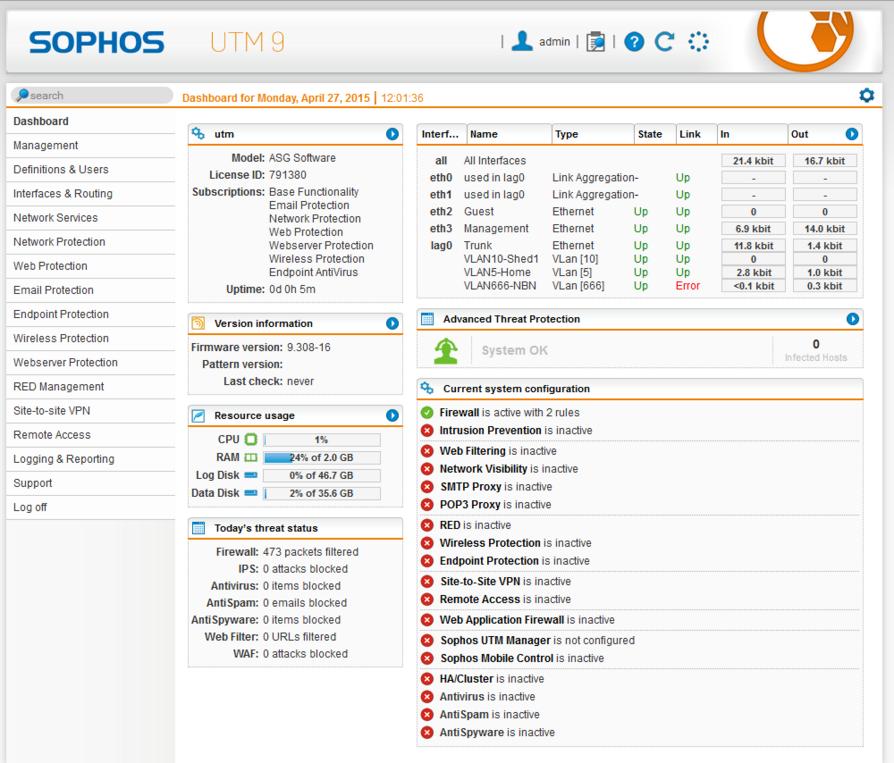Click the Firewall is active link
The width and height of the screenshot is (894, 763).
(x=509, y=412)
